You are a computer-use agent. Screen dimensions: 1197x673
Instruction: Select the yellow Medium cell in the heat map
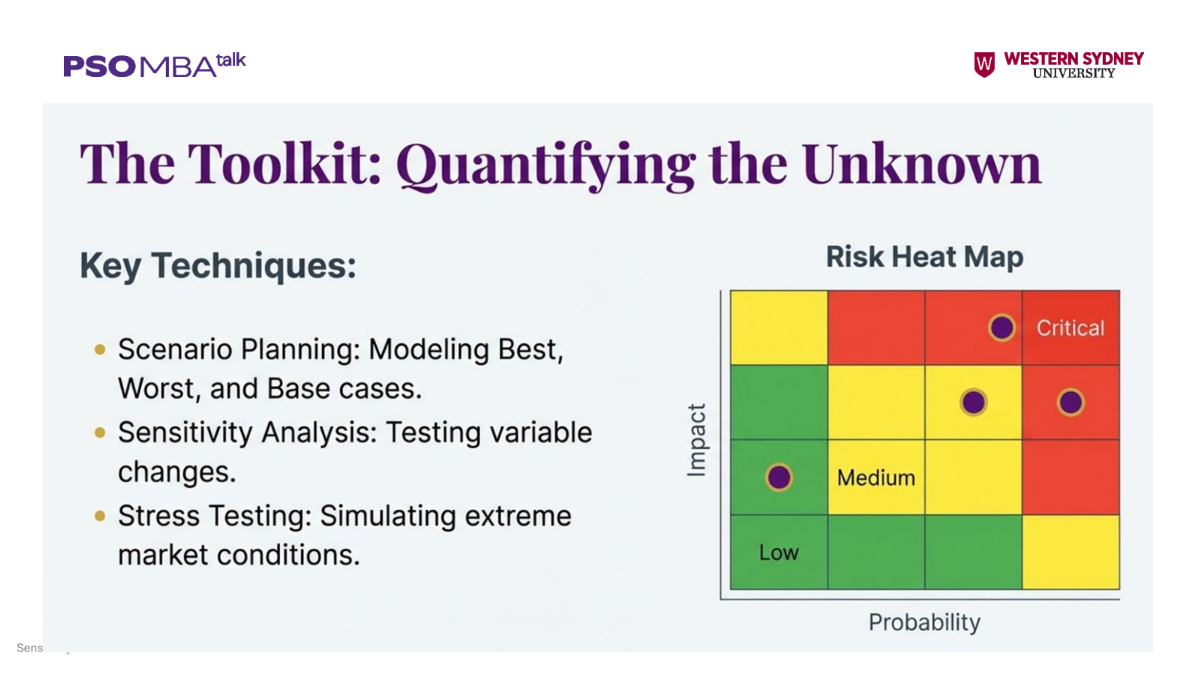[x=876, y=477]
